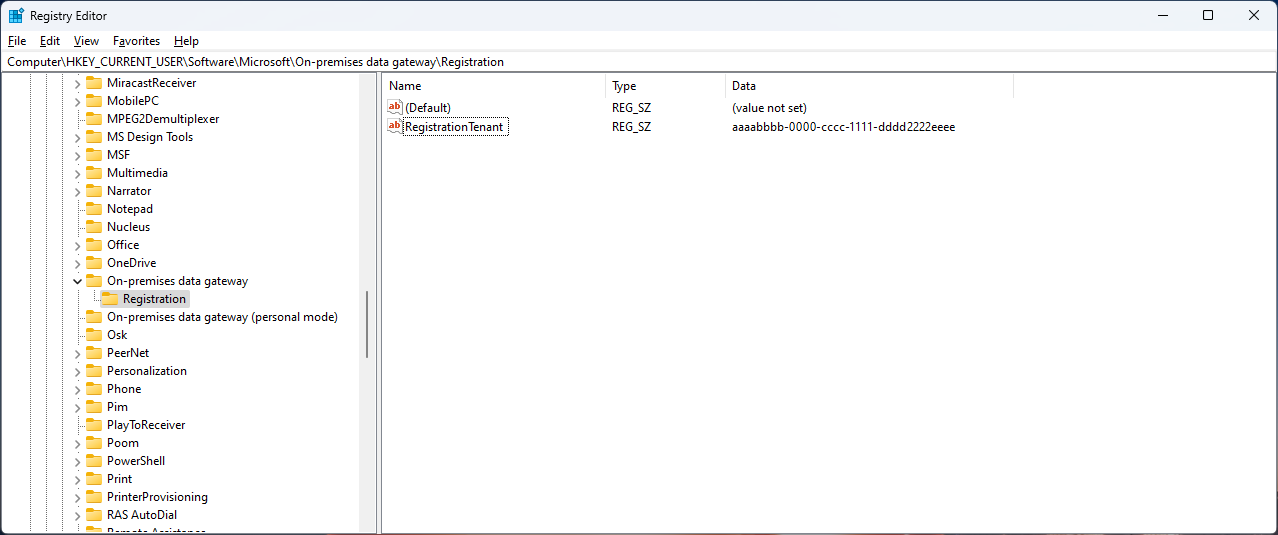Screen dimensions: 1278x535
Task: Click the OneDrive folder icon
Action: click(93, 263)
